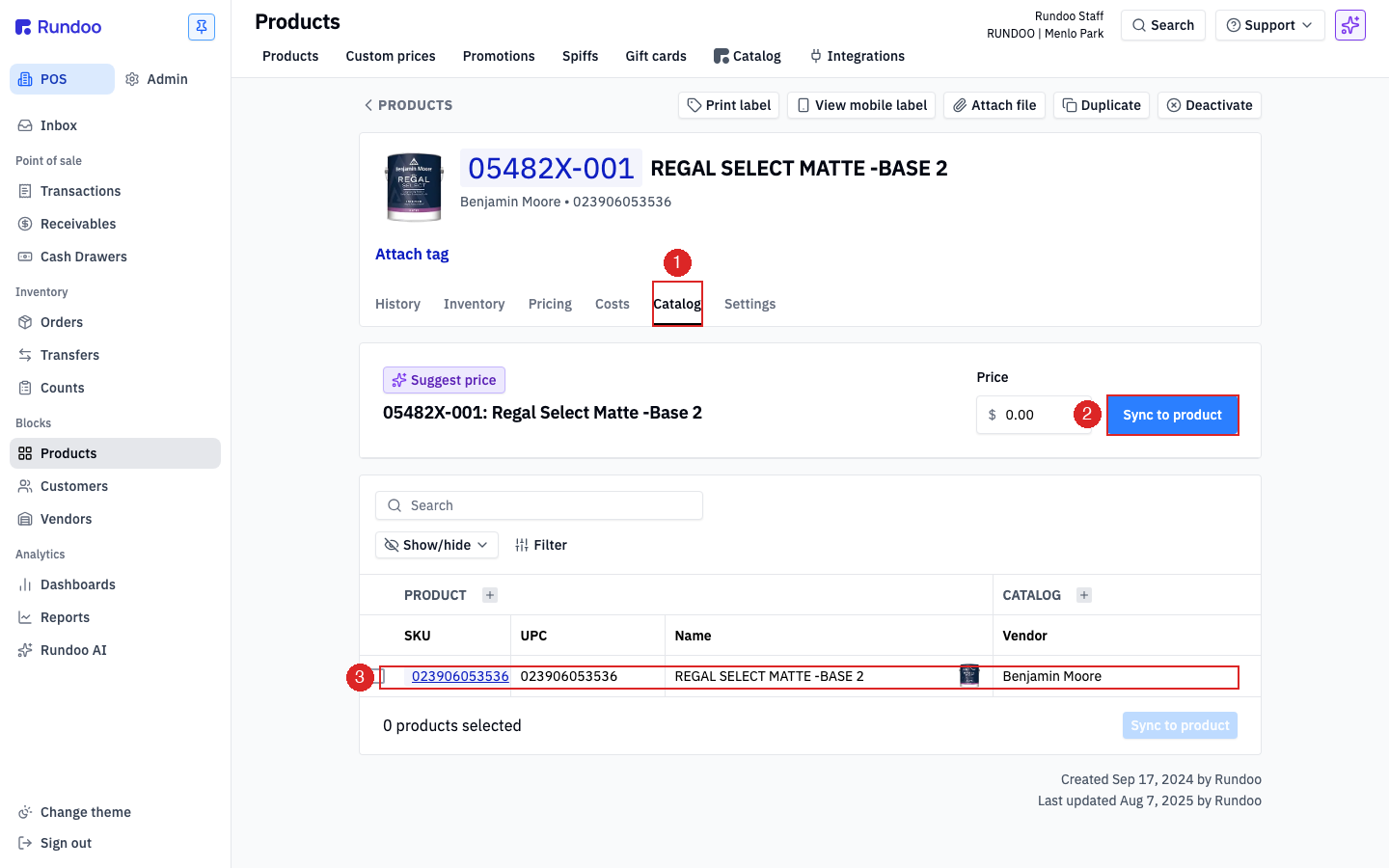Viewport: 1389px width, 868px height.
Task: Click the Name column header
Action: 693,636
